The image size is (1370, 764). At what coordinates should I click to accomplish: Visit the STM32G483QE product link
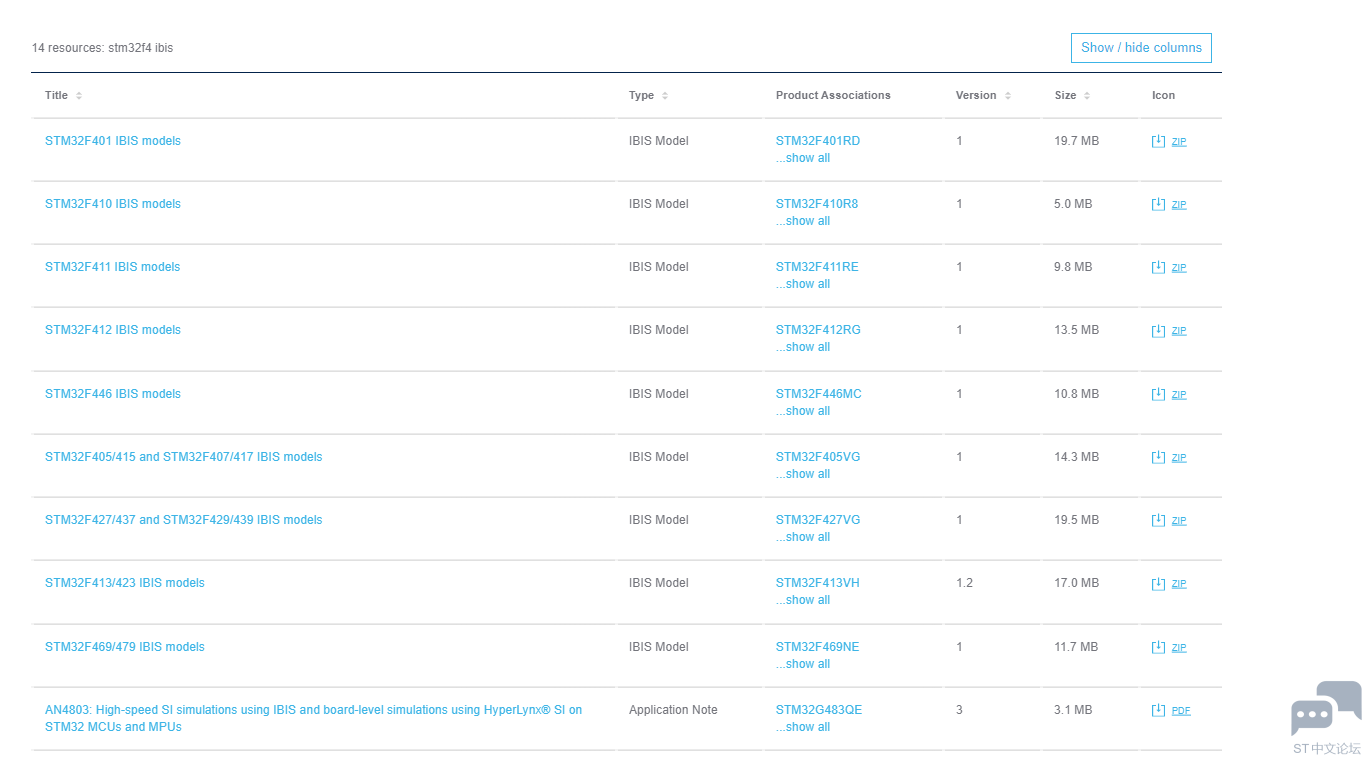[819, 710]
